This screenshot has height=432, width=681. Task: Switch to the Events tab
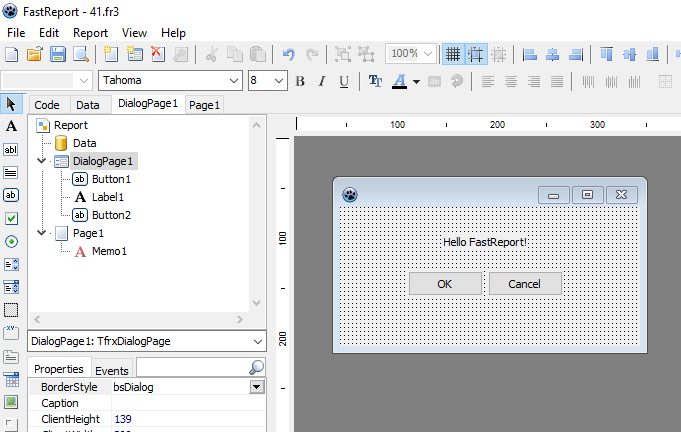click(x=112, y=370)
